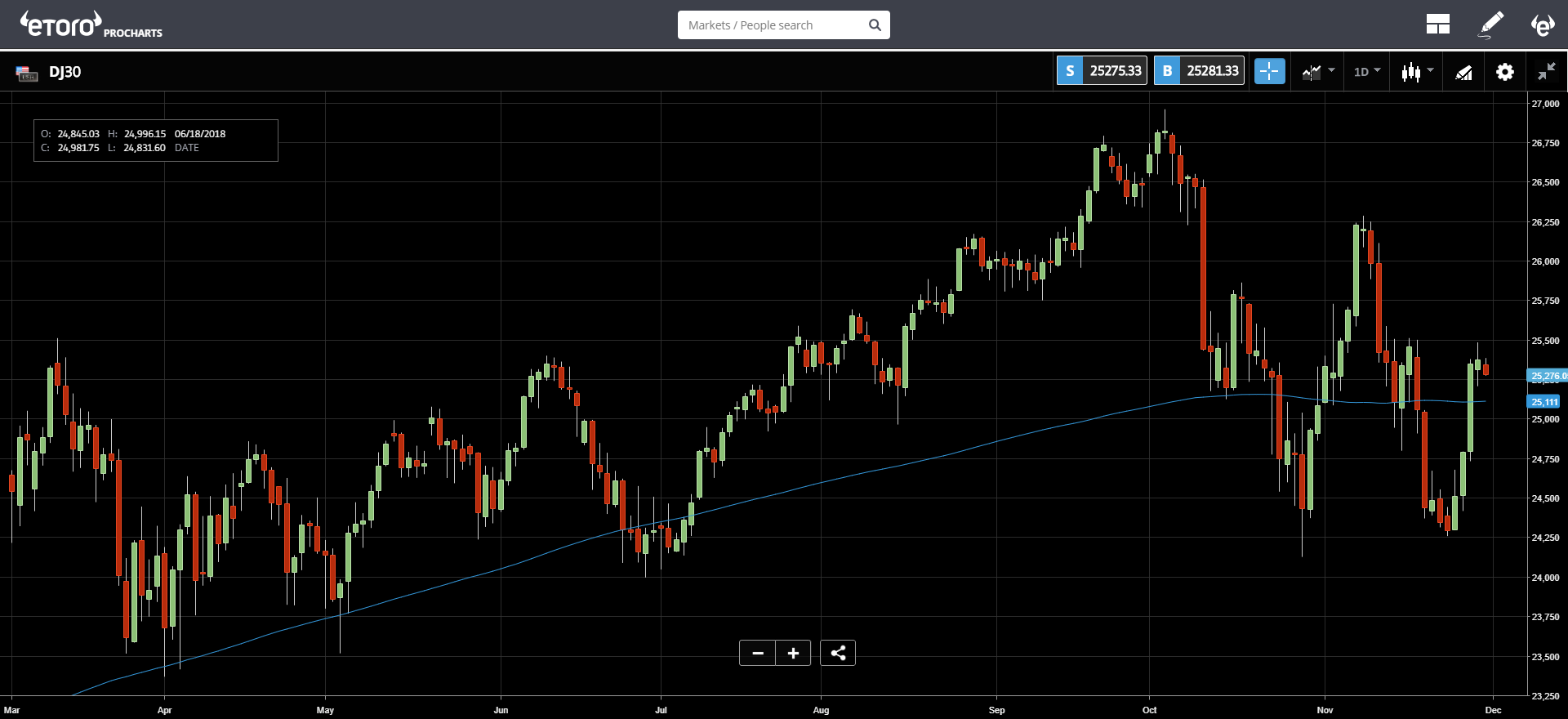Zoom in with the plus button
The width and height of the screenshot is (1568, 719).
(x=793, y=653)
